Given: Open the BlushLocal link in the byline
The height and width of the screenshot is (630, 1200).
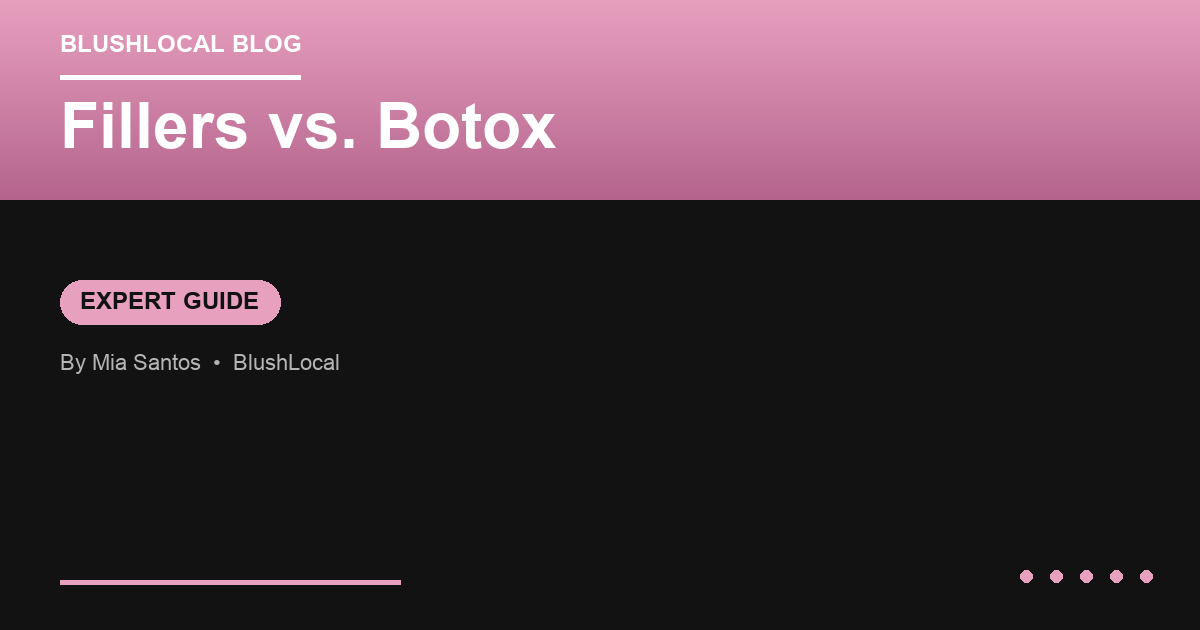Looking at the screenshot, I should pos(286,363).
